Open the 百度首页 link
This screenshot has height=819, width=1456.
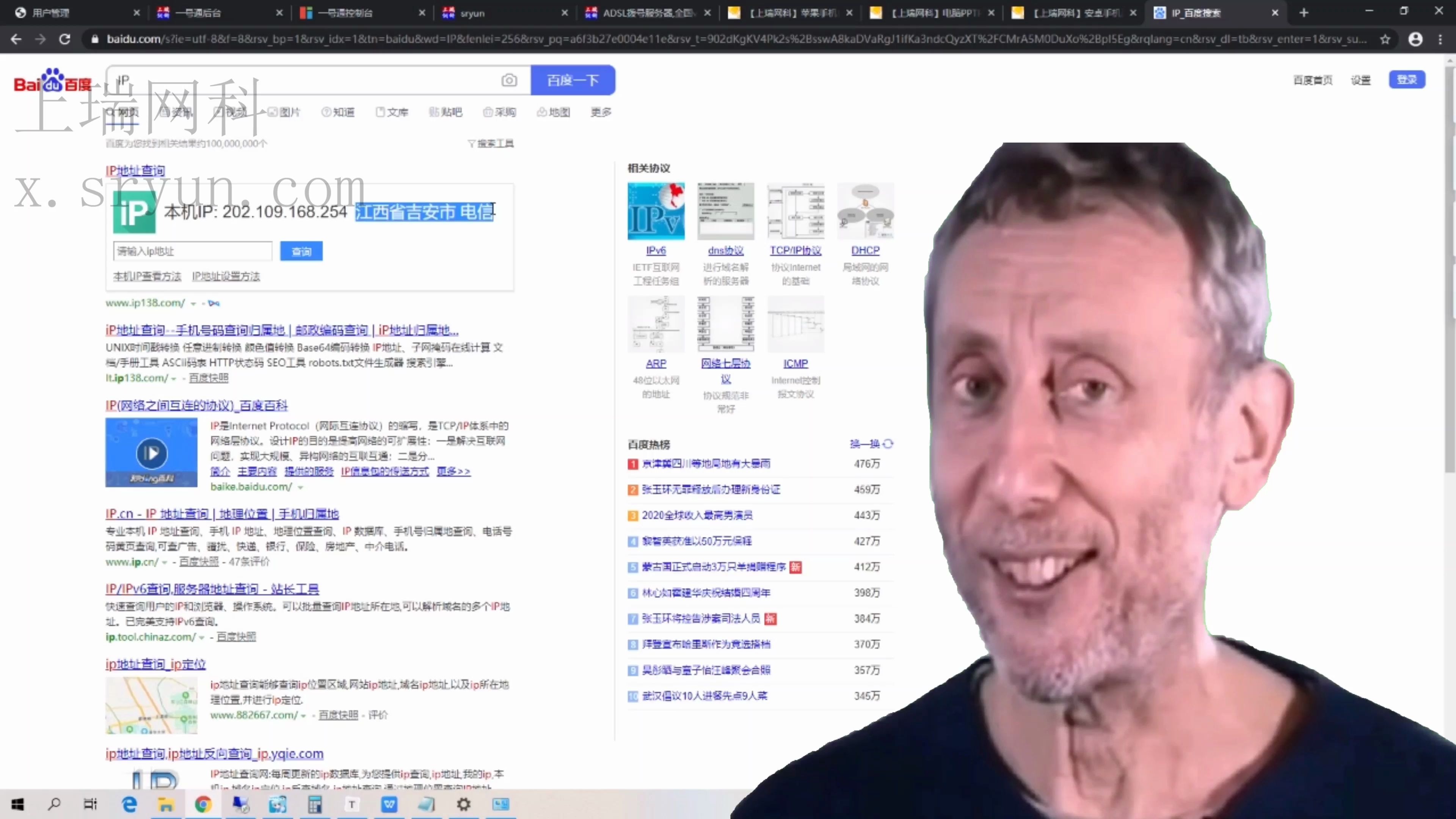(x=1312, y=80)
